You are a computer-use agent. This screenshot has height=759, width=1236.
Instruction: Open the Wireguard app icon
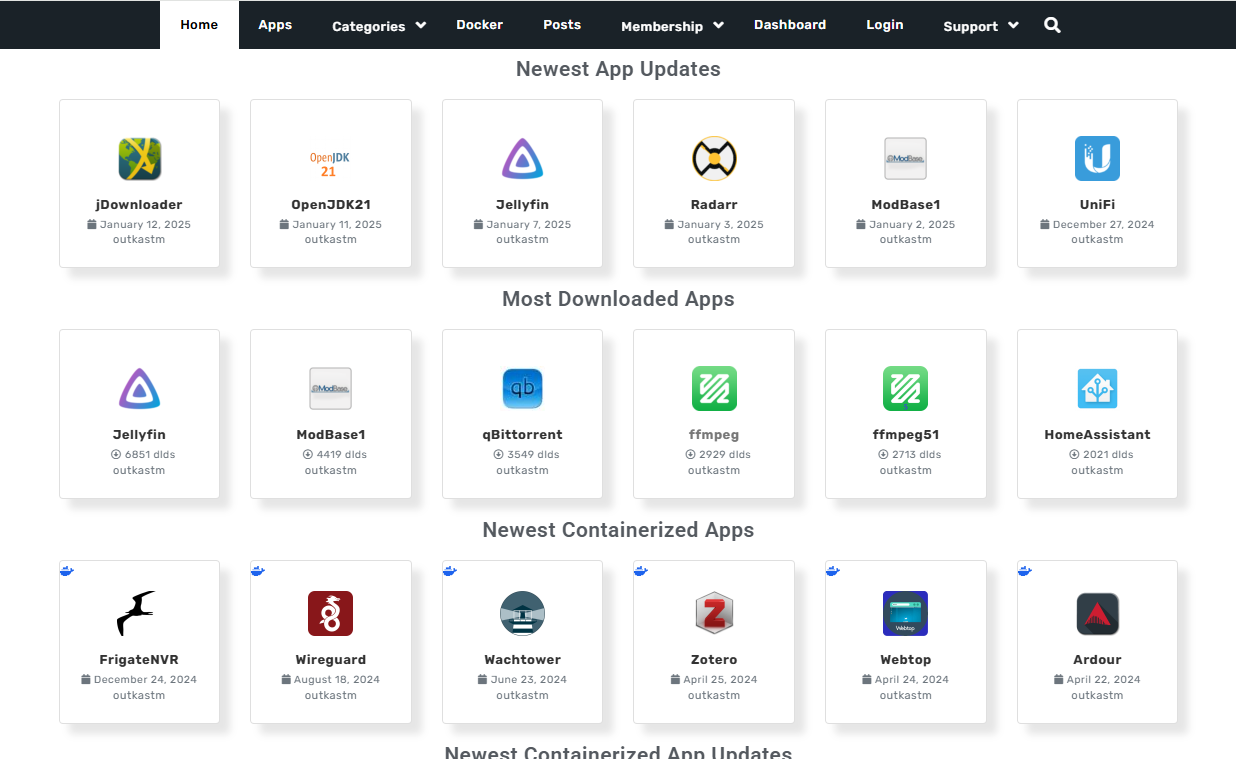(330, 614)
